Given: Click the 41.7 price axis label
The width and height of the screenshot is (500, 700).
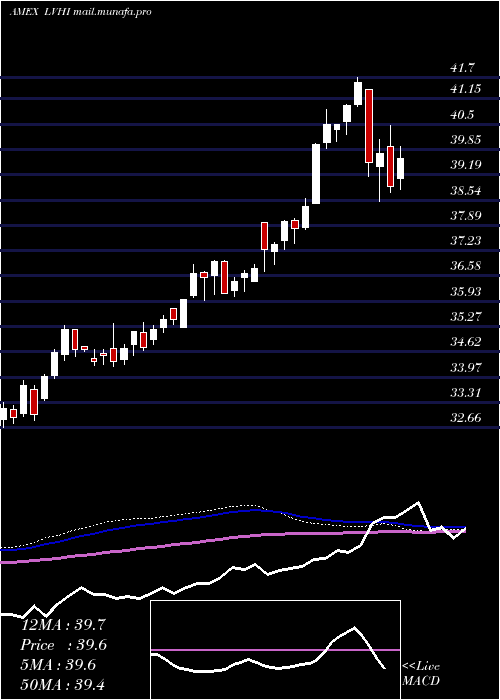Looking at the screenshot, I should (x=462, y=69).
